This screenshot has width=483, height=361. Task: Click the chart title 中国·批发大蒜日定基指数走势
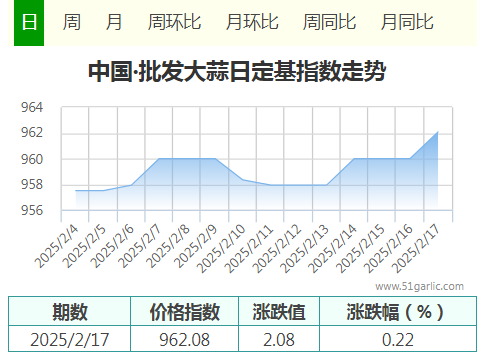[237, 71]
